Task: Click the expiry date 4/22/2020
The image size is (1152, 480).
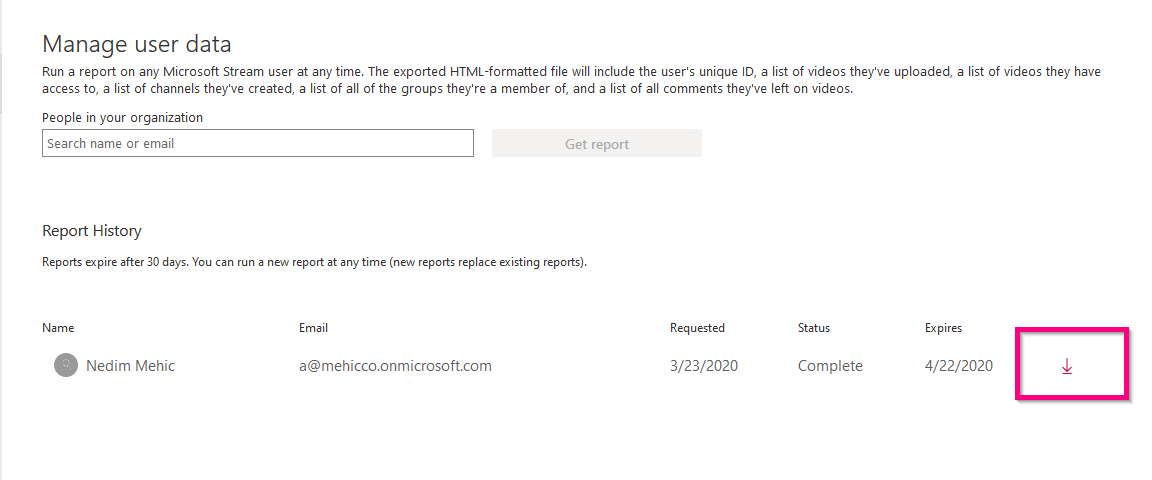Action: [x=958, y=366]
